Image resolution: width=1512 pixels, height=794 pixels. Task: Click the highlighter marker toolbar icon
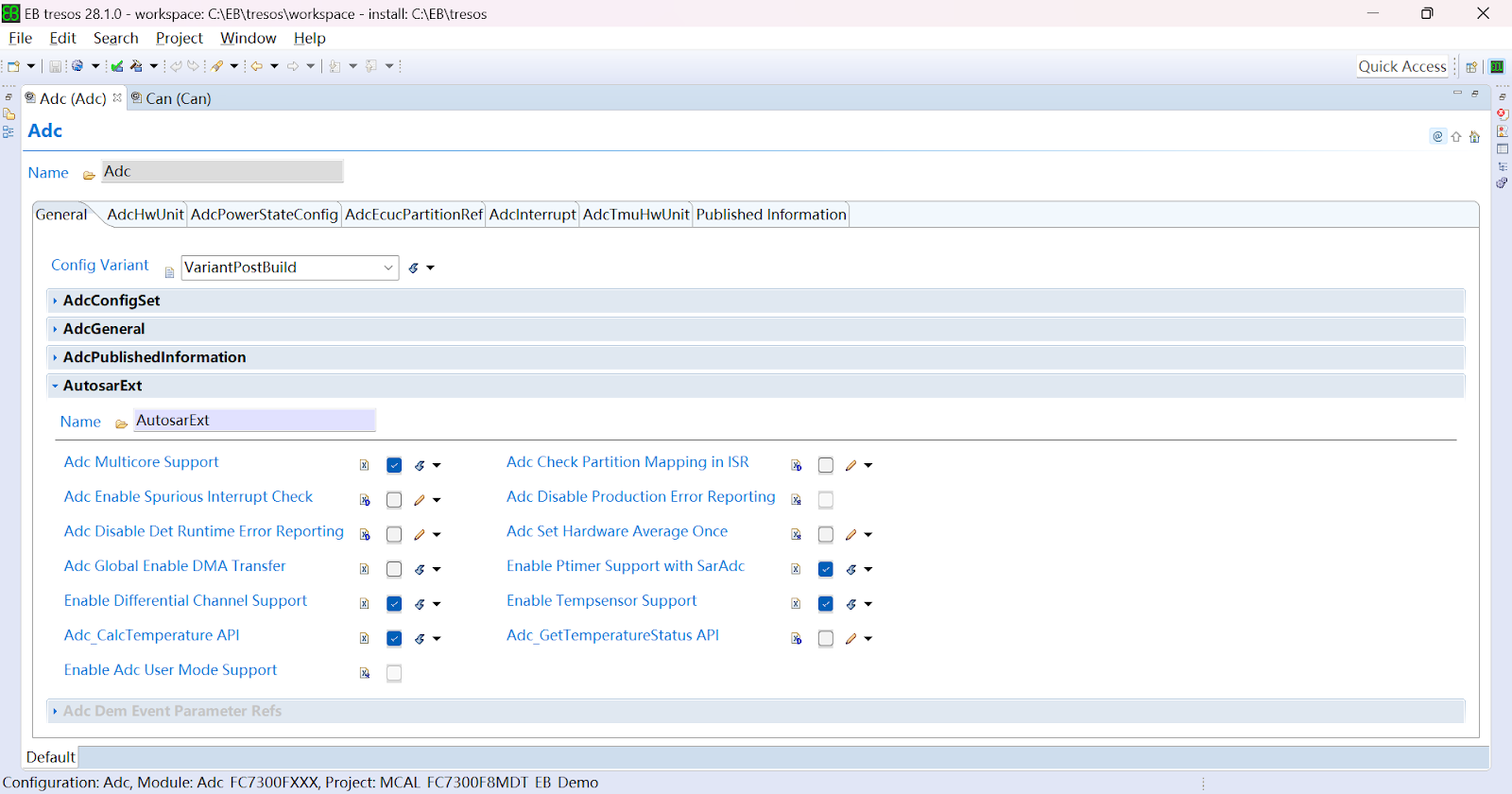coord(217,66)
